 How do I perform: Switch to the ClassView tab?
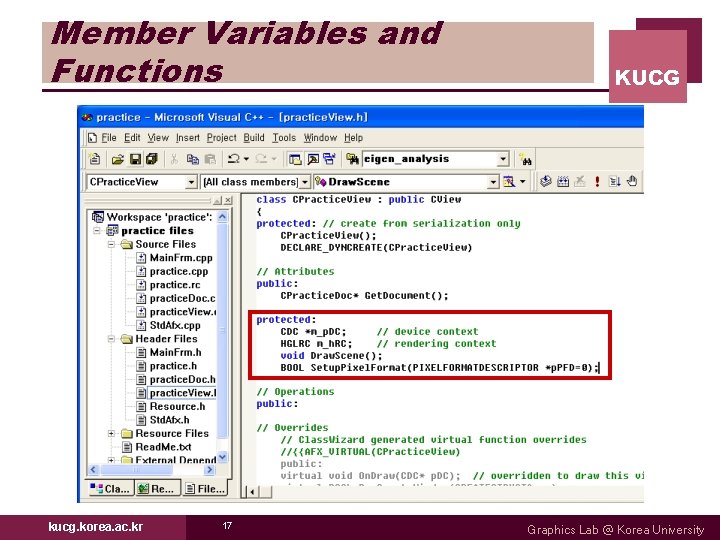(110, 489)
